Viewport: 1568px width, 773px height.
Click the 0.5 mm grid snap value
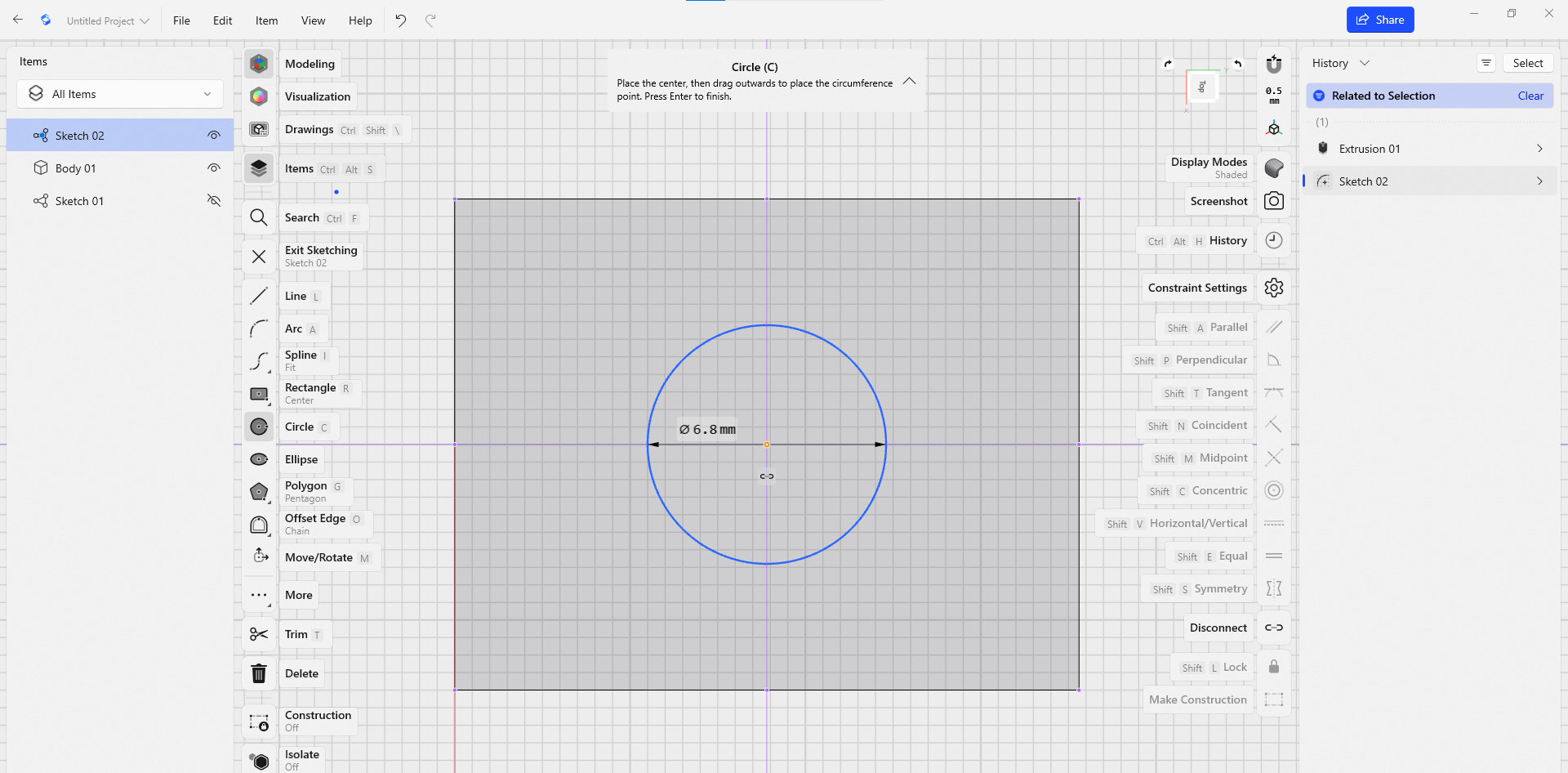(x=1274, y=96)
